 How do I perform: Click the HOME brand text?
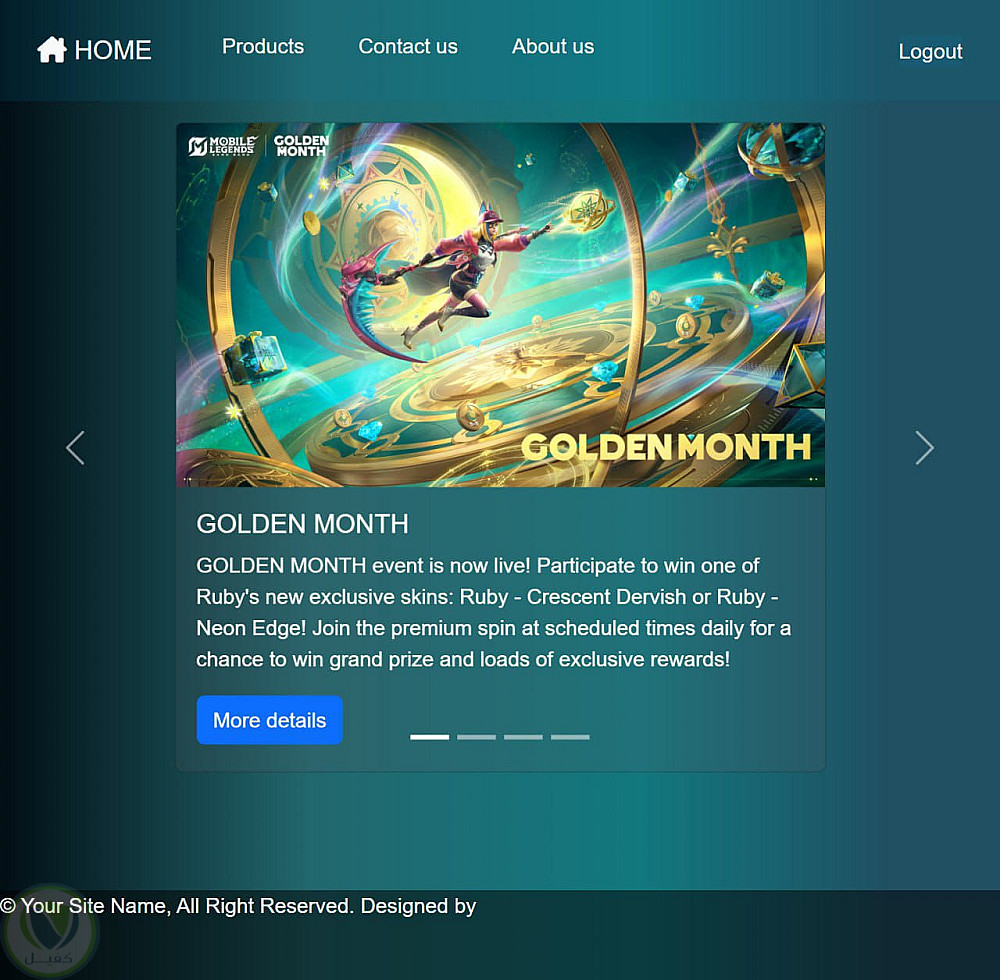pos(113,50)
